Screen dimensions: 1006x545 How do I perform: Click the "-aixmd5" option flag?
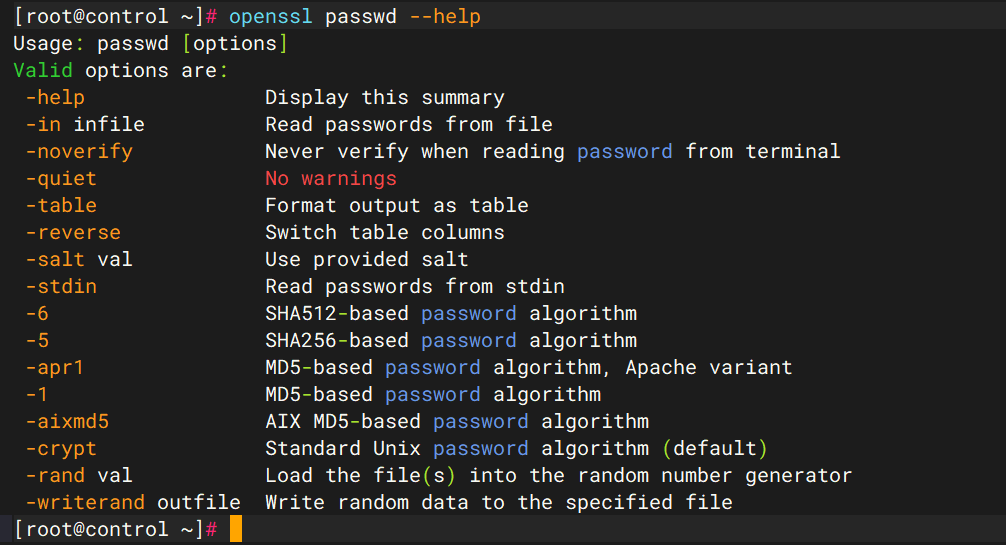67,422
